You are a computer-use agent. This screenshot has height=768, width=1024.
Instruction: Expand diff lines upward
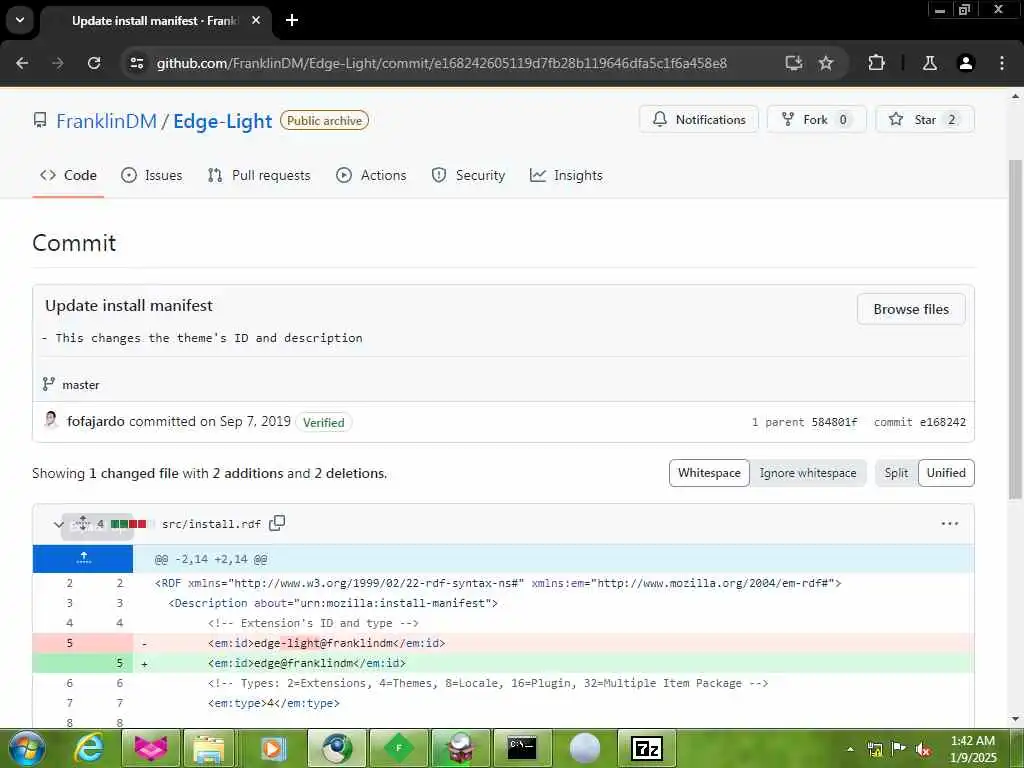pos(83,558)
